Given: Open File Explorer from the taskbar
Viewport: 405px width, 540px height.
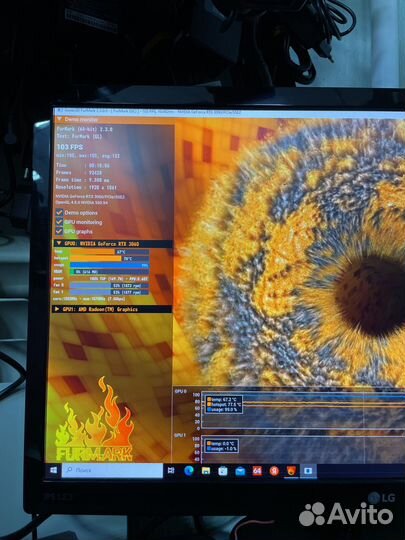Looking at the screenshot, I should pyautogui.click(x=206, y=471).
